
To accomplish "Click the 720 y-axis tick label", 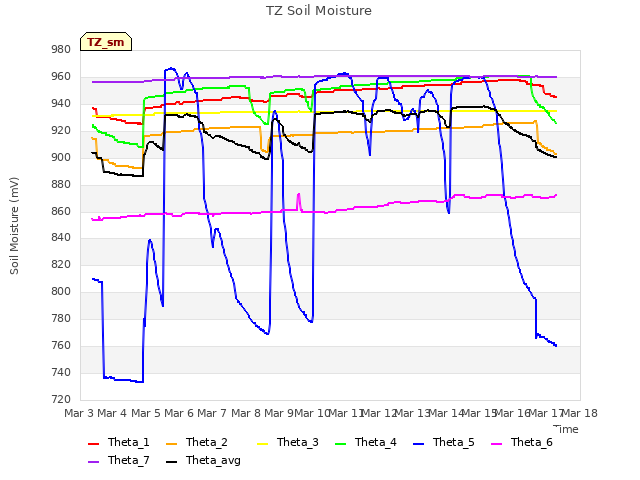I will click(x=61, y=399).
